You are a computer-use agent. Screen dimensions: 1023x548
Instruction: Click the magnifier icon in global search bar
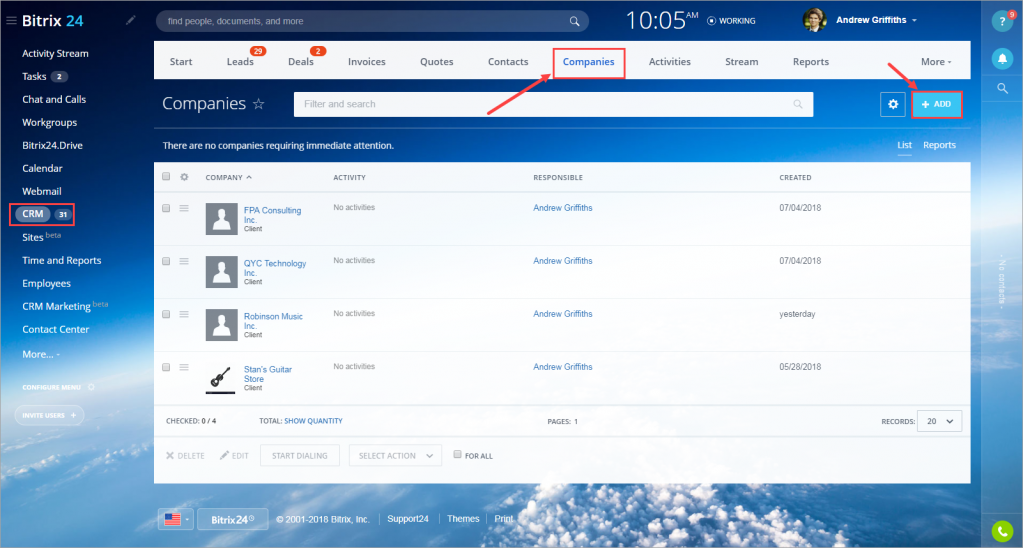(574, 21)
